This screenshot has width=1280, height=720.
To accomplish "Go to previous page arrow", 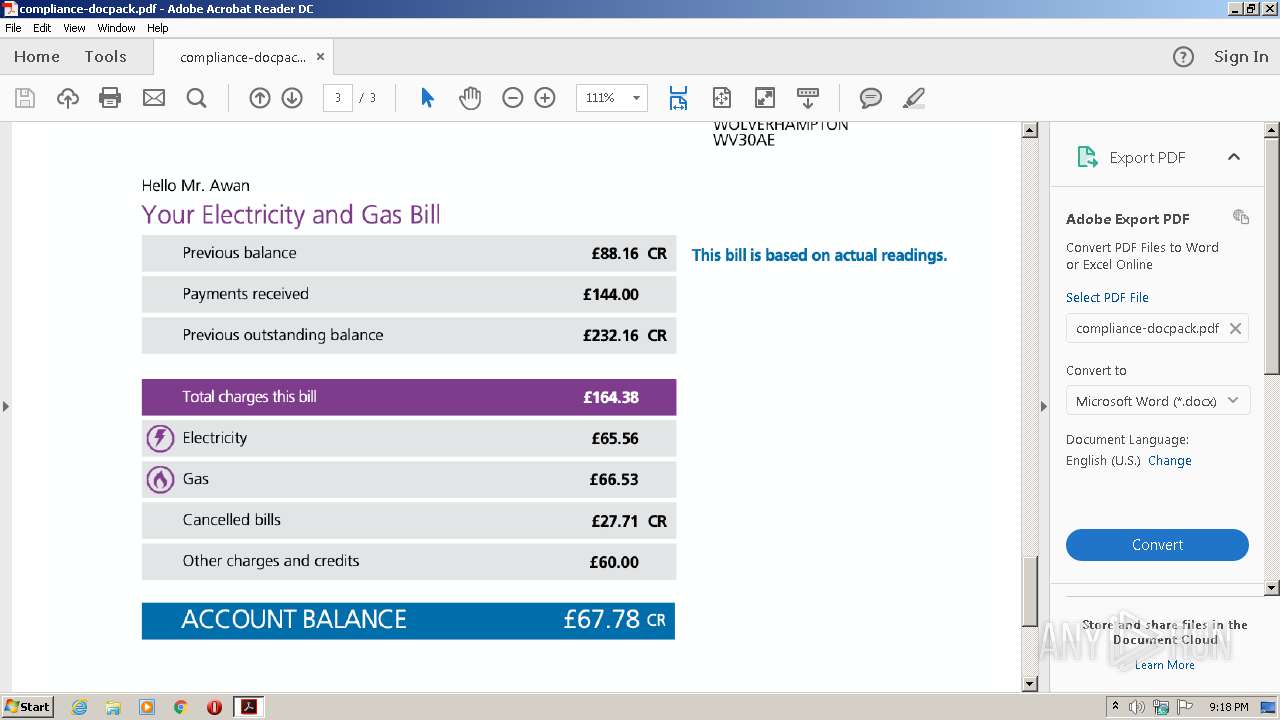I will pos(260,98).
